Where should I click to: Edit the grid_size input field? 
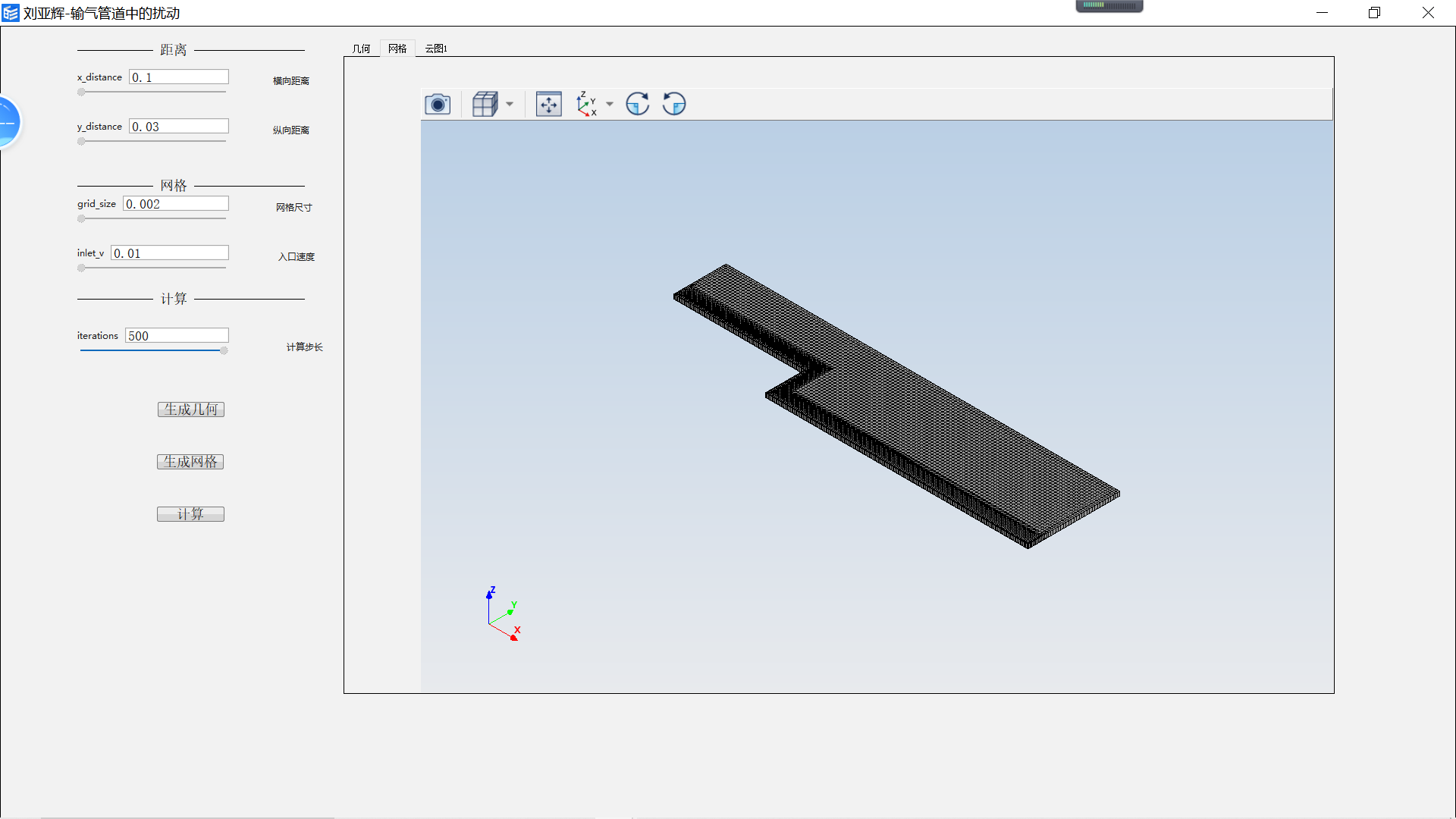click(175, 204)
